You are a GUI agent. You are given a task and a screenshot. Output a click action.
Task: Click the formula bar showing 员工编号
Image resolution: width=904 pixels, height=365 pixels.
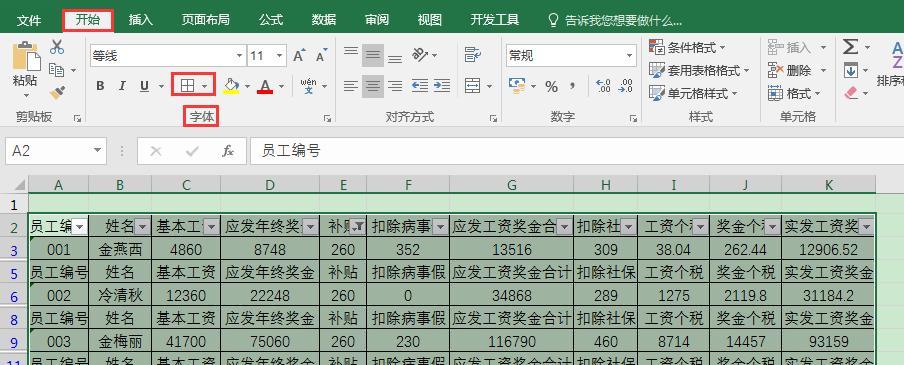577,151
